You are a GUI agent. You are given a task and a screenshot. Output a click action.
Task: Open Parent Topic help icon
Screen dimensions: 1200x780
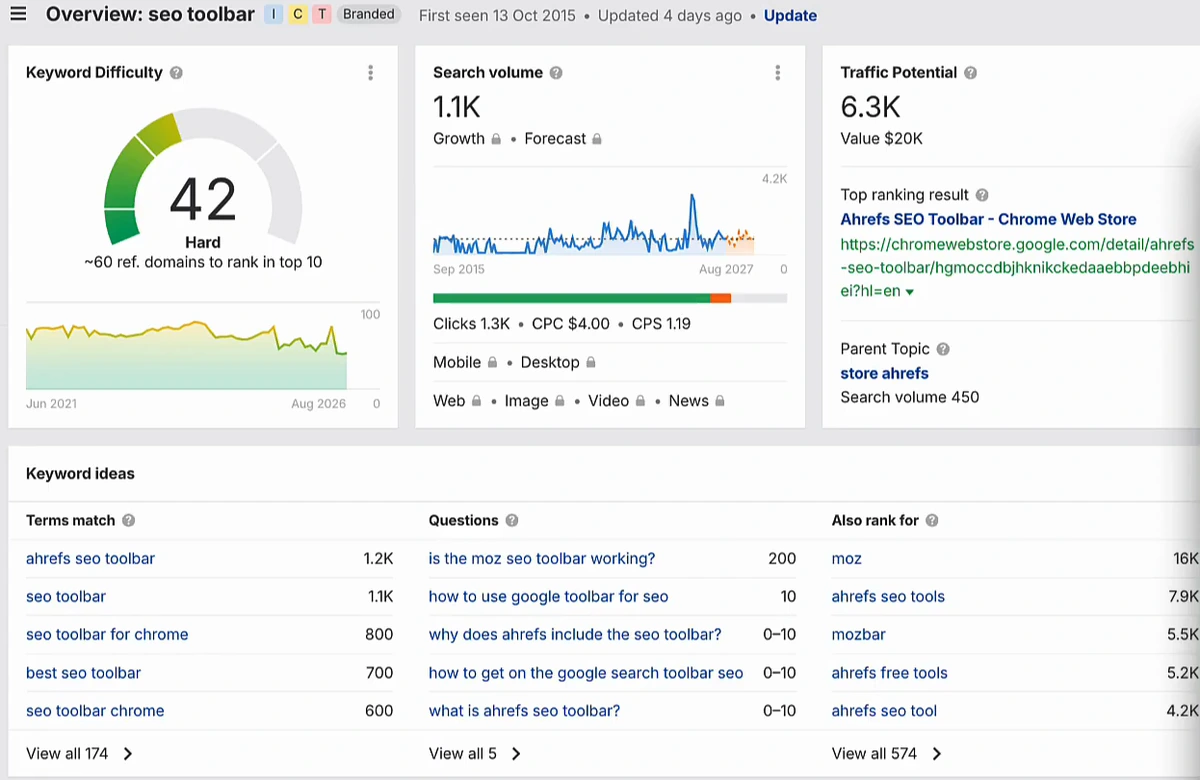click(x=943, y=349)
